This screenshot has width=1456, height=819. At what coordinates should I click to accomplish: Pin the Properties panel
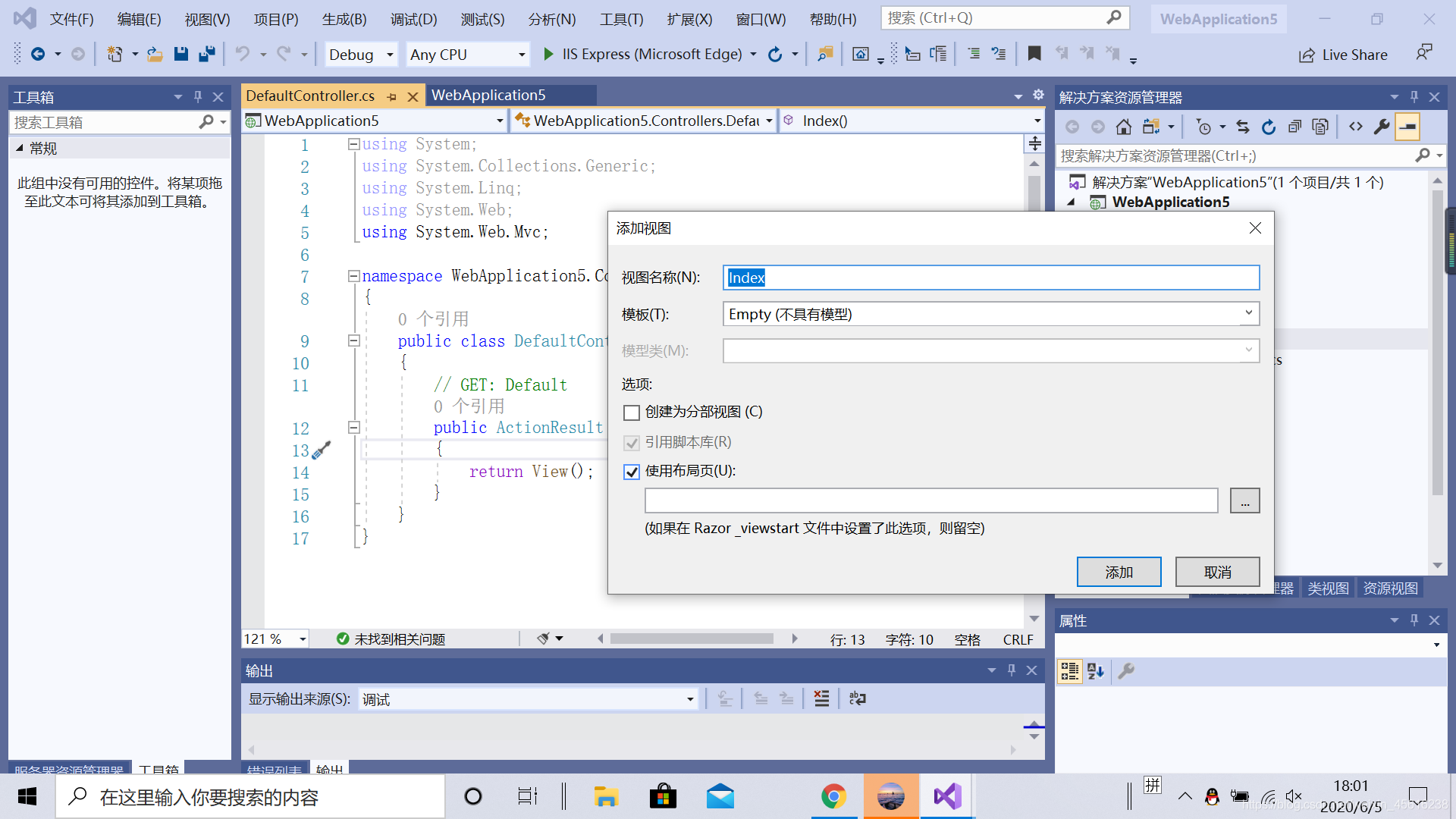[1414, 620]
